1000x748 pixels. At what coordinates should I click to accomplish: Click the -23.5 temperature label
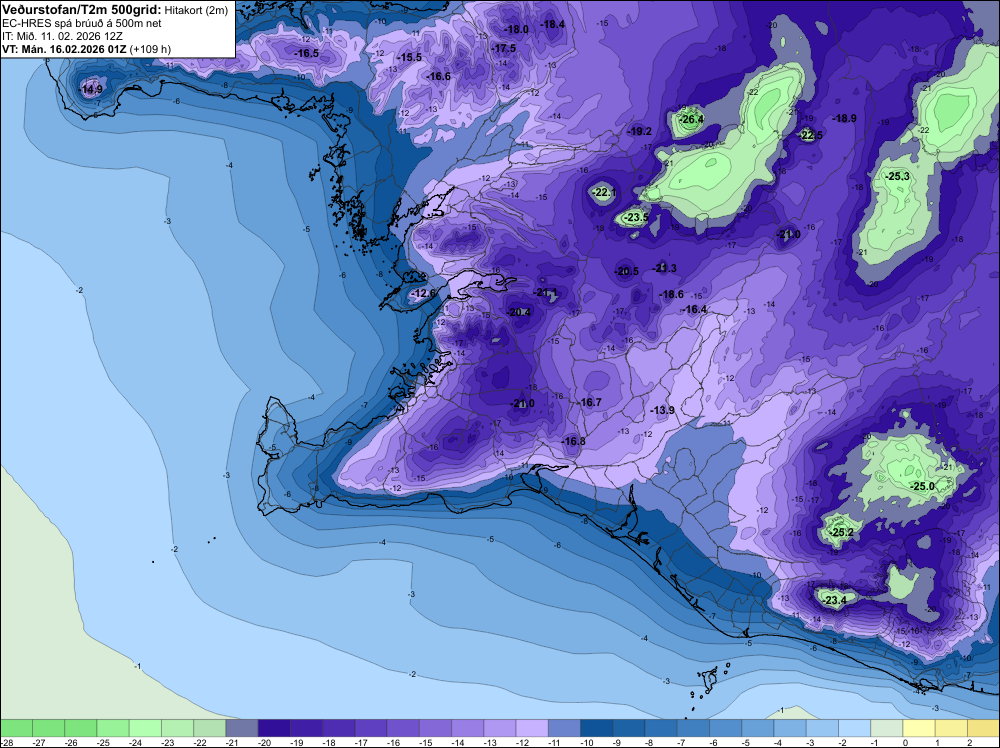[x=636, y=217]
